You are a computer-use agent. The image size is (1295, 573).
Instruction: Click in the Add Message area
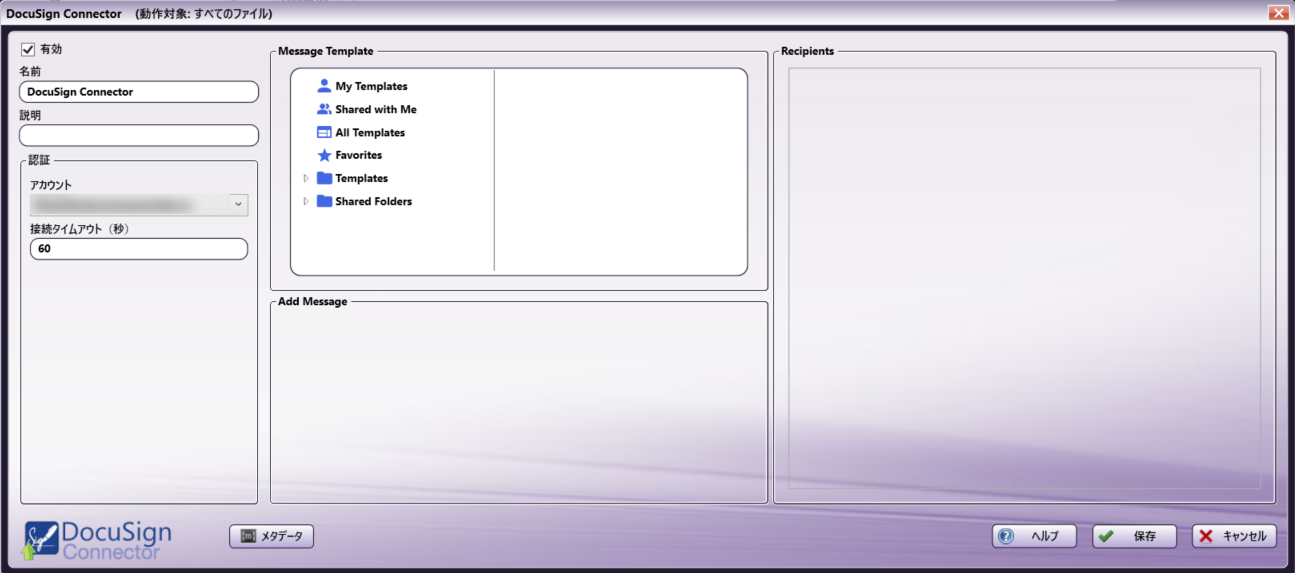519,403
